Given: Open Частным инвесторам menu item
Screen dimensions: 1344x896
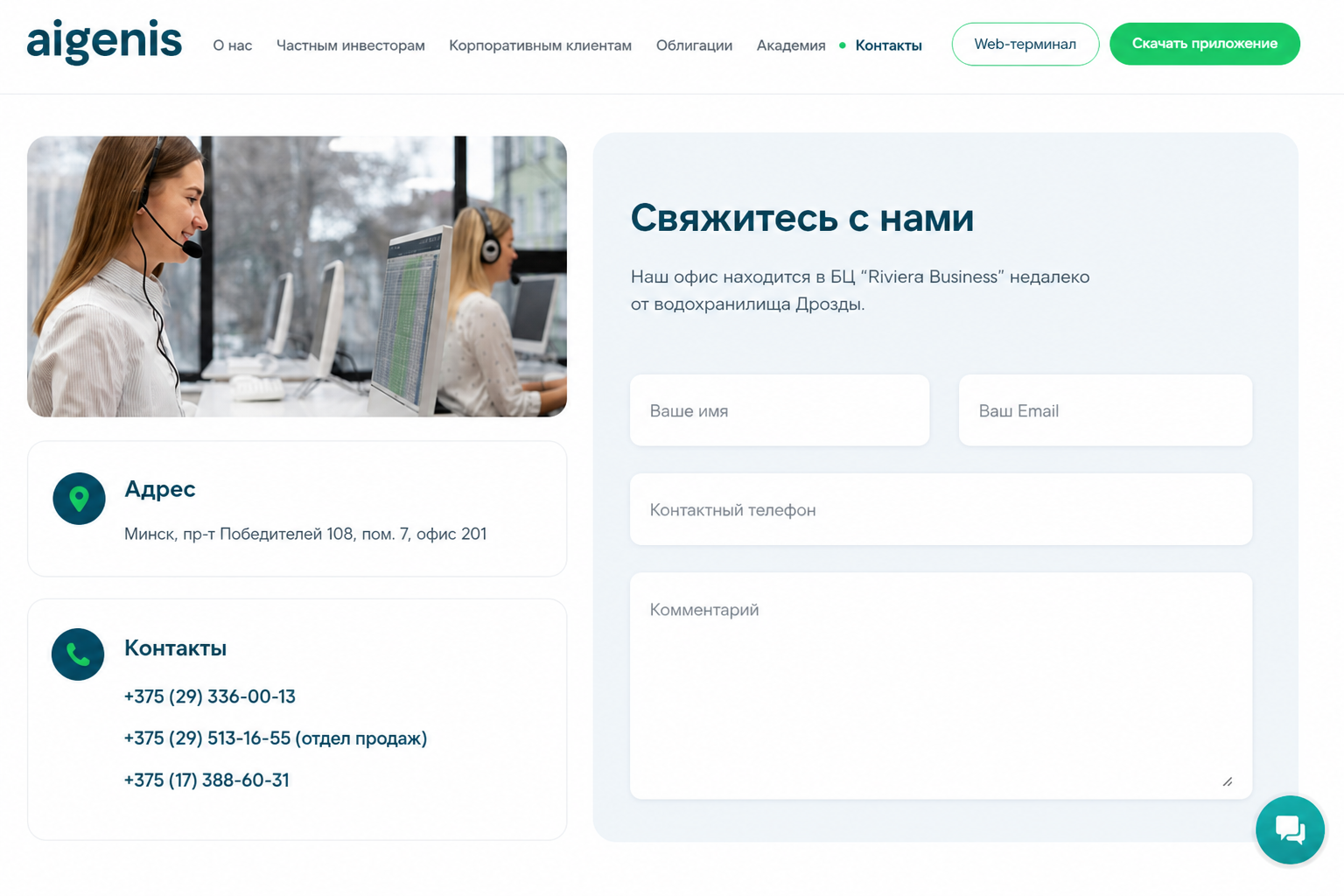Looking at the screenshot, I should [351, 45].
